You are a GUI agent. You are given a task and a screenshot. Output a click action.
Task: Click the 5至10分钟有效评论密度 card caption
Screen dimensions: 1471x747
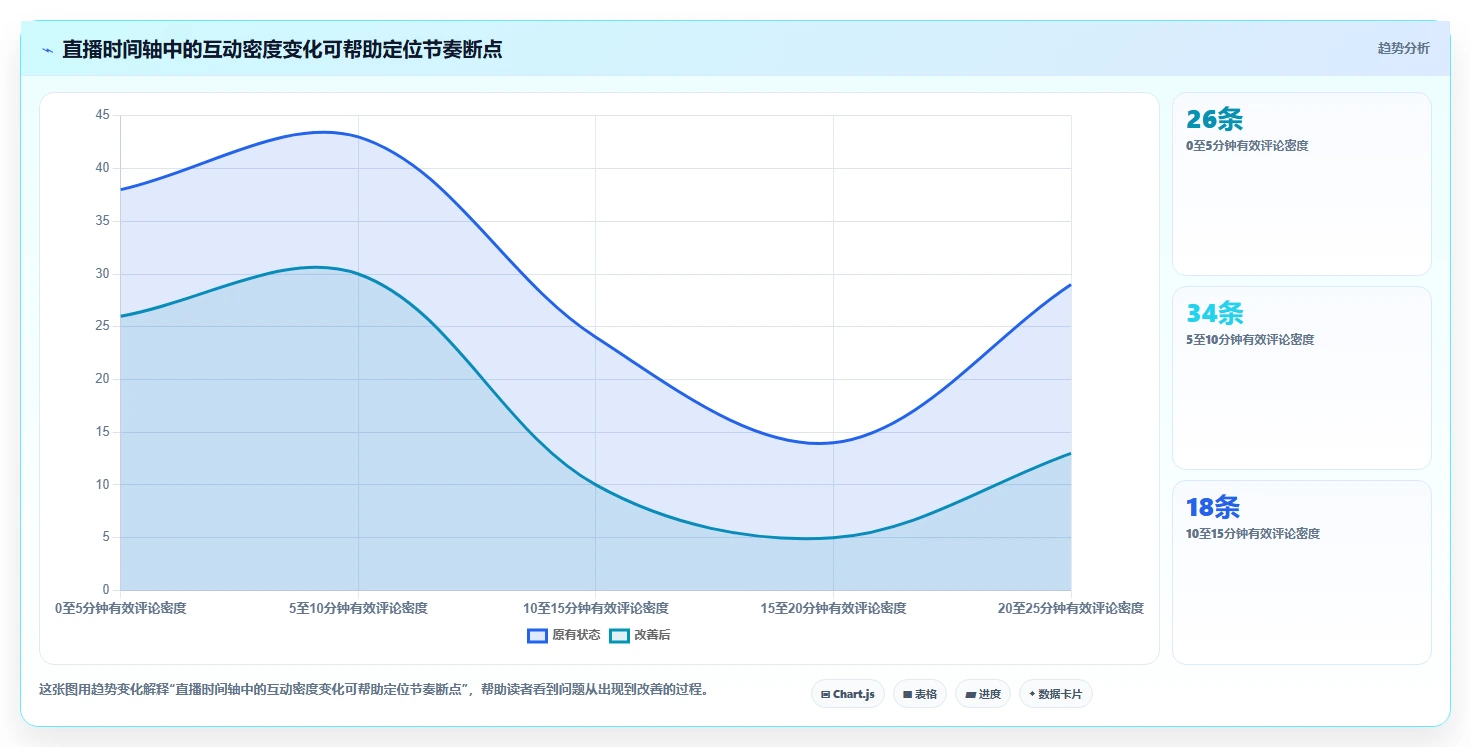[1250, 340]
